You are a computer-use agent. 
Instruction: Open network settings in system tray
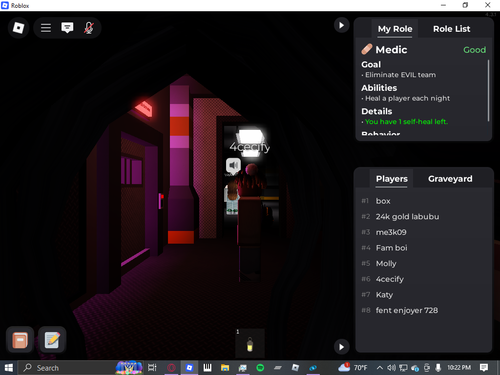[x=403, y=368]
